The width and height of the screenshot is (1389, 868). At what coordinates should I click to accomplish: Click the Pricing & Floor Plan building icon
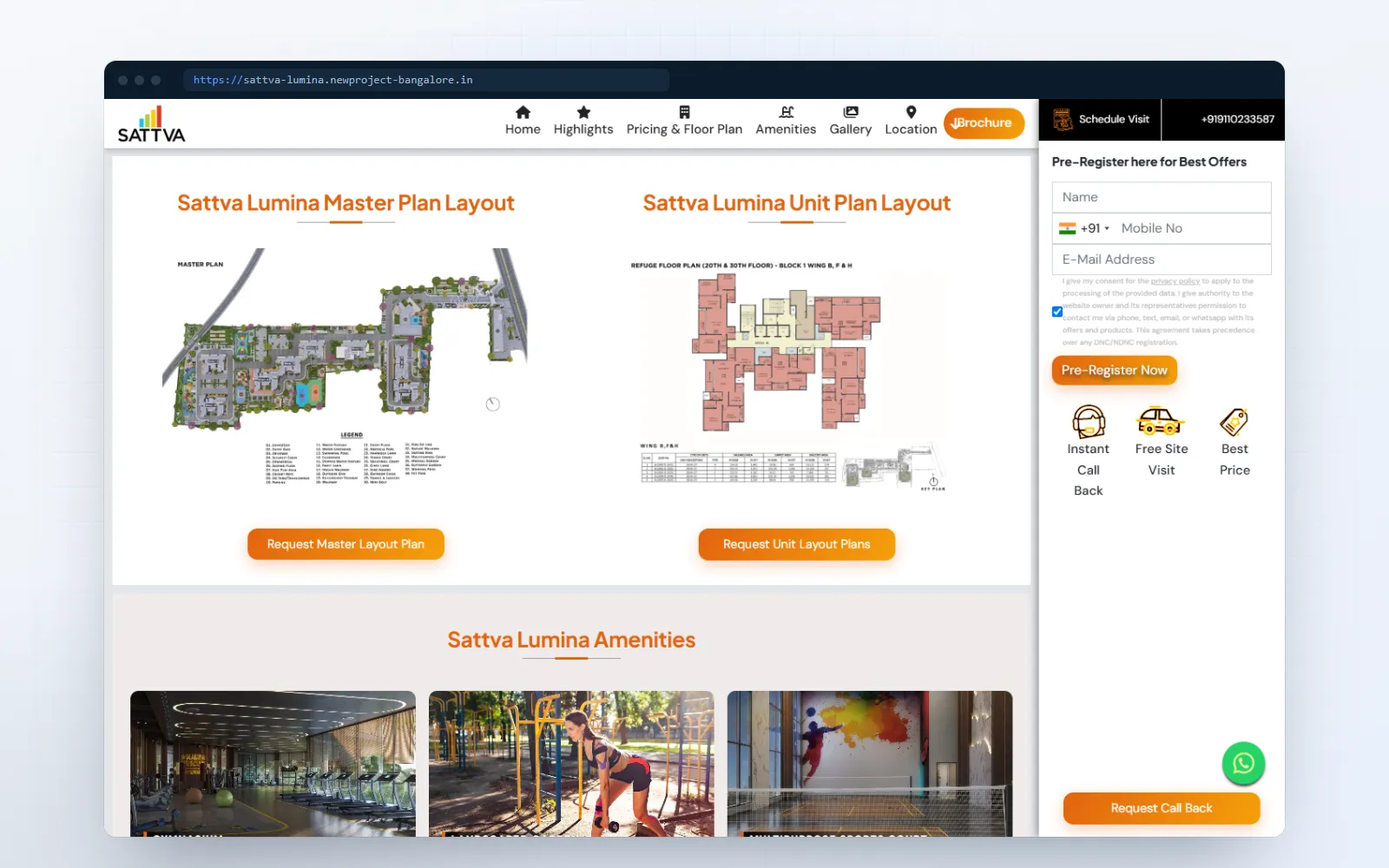coord(684,112)
